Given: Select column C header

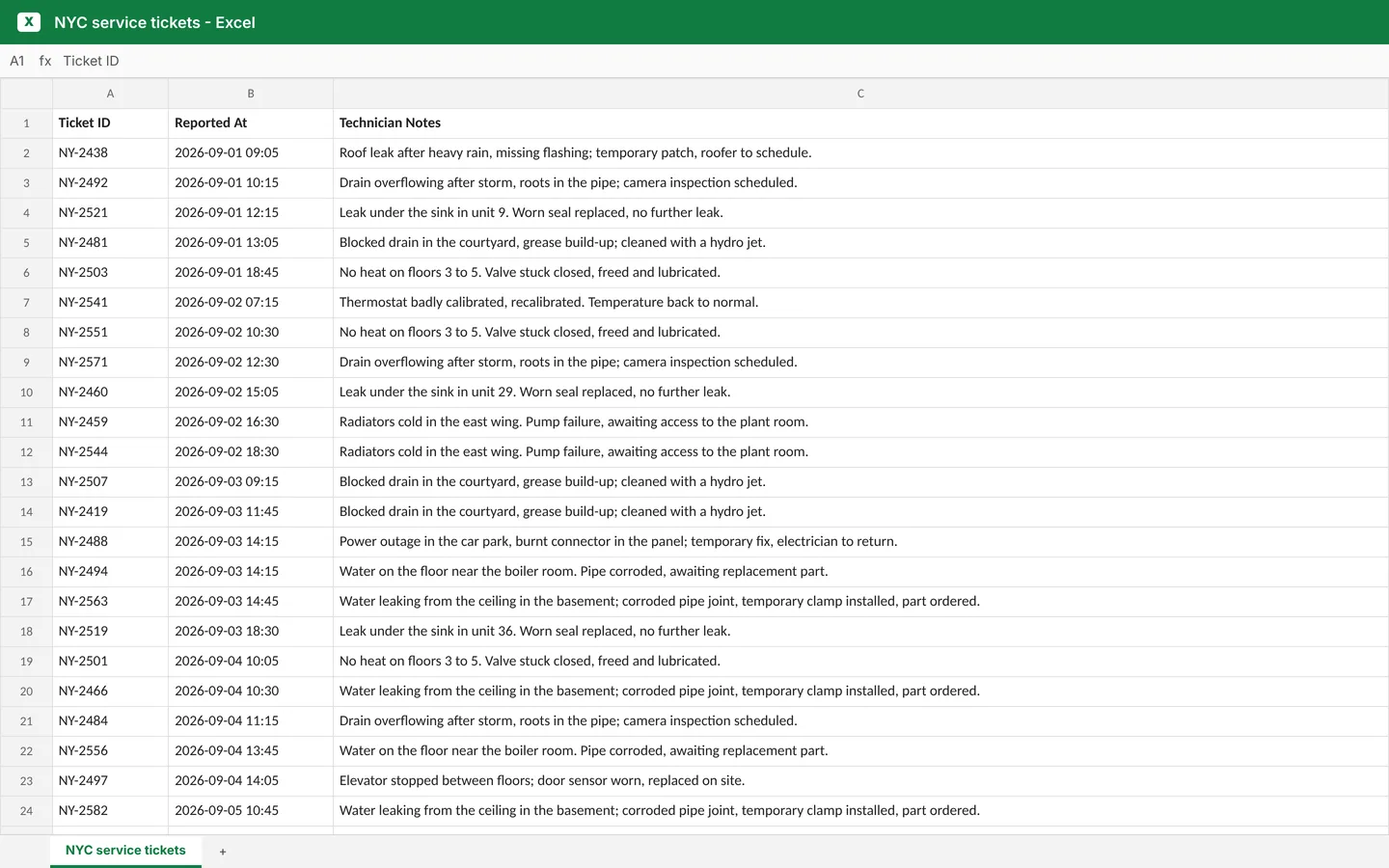Looking at the screenshot, I should click(860, 94).
